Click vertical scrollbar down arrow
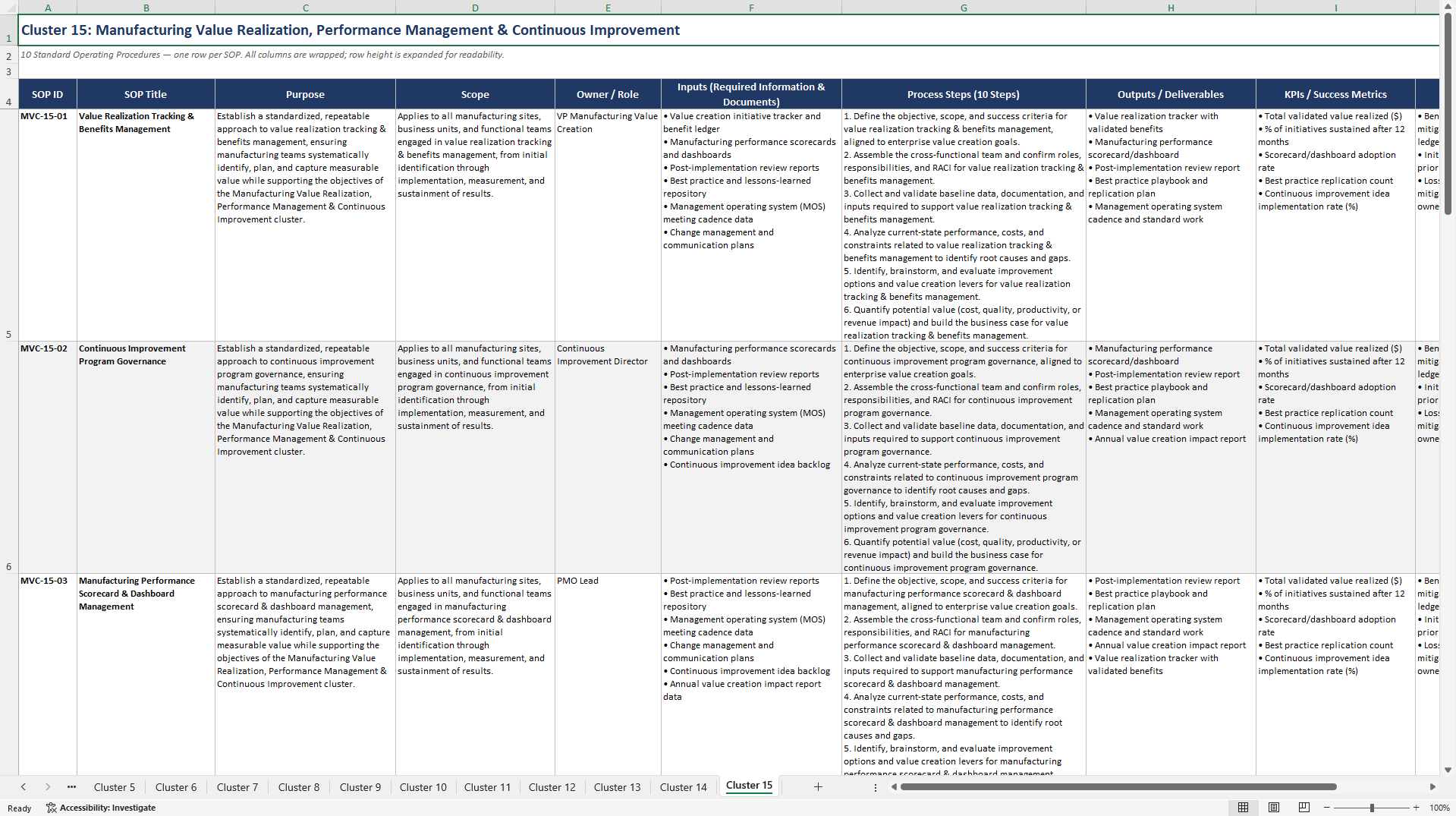Viewport: 1456px width, 816px height. point(1448,770)
